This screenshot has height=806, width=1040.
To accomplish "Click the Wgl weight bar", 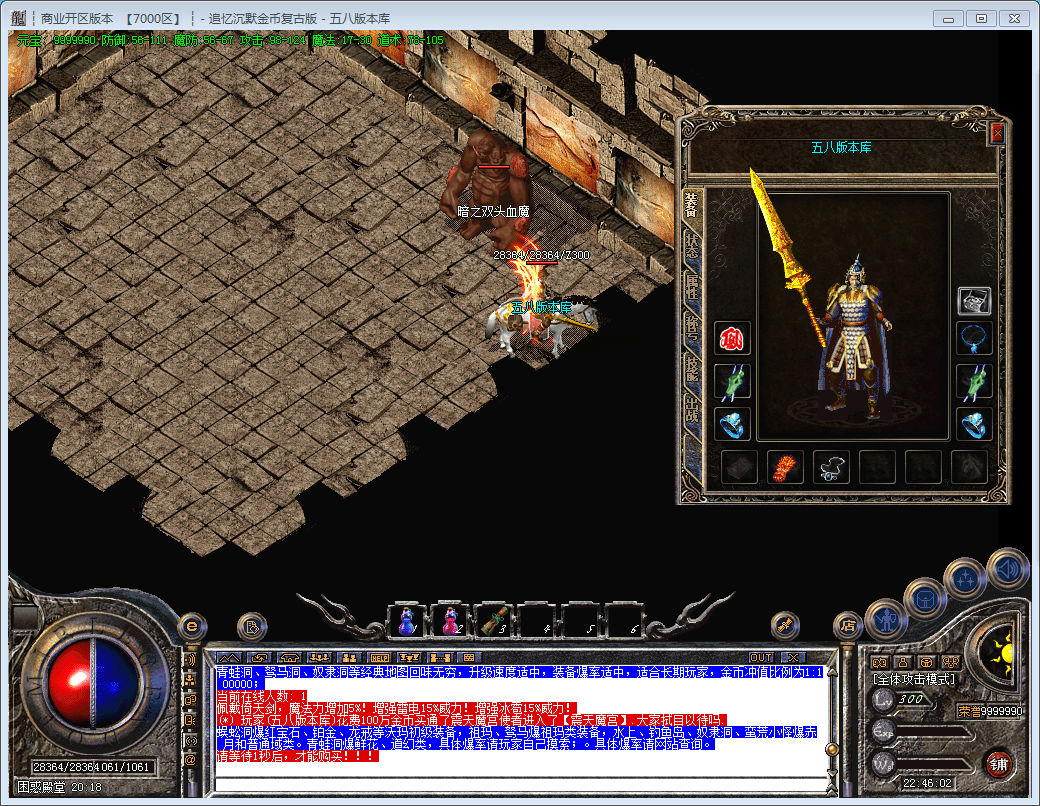I will pos(935,764).
